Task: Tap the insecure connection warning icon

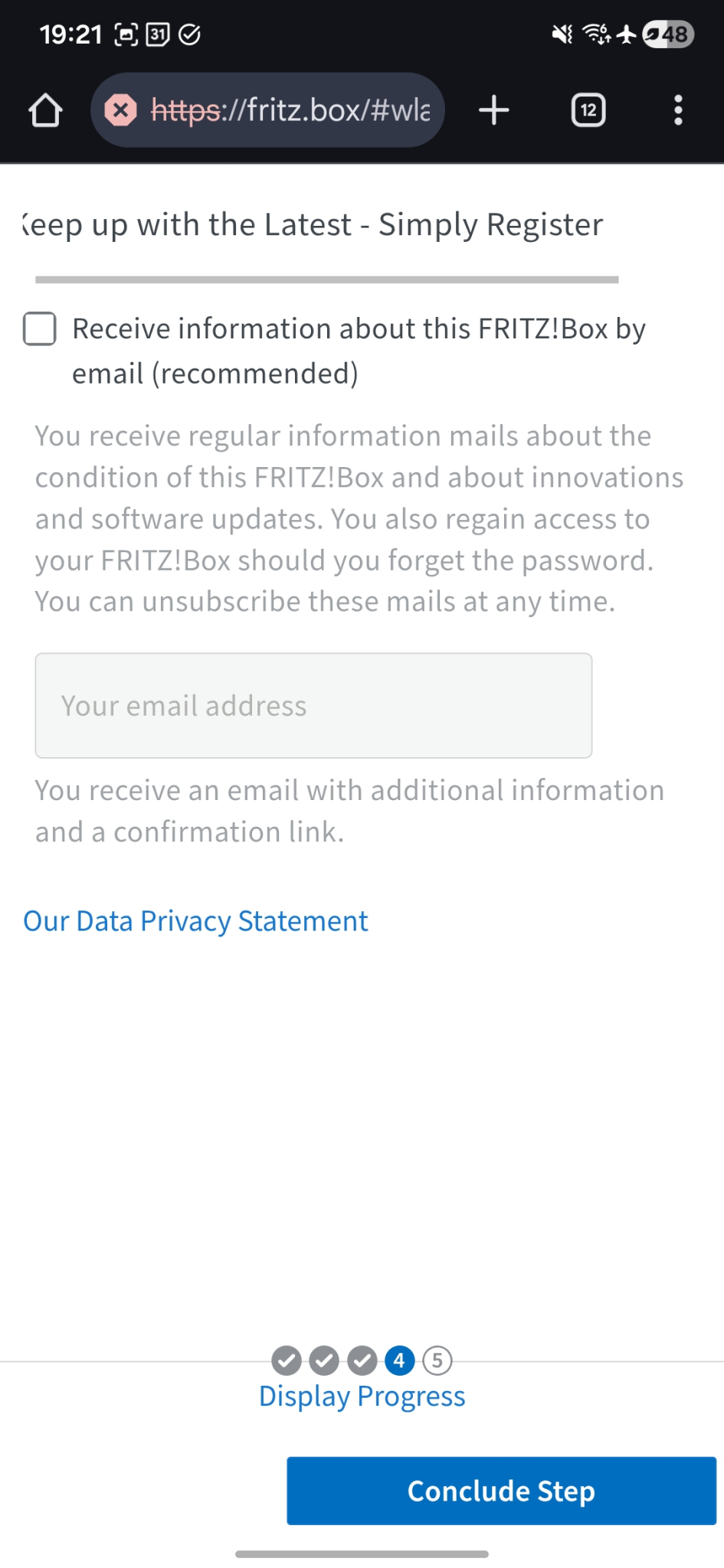Action: pos(120,110)
